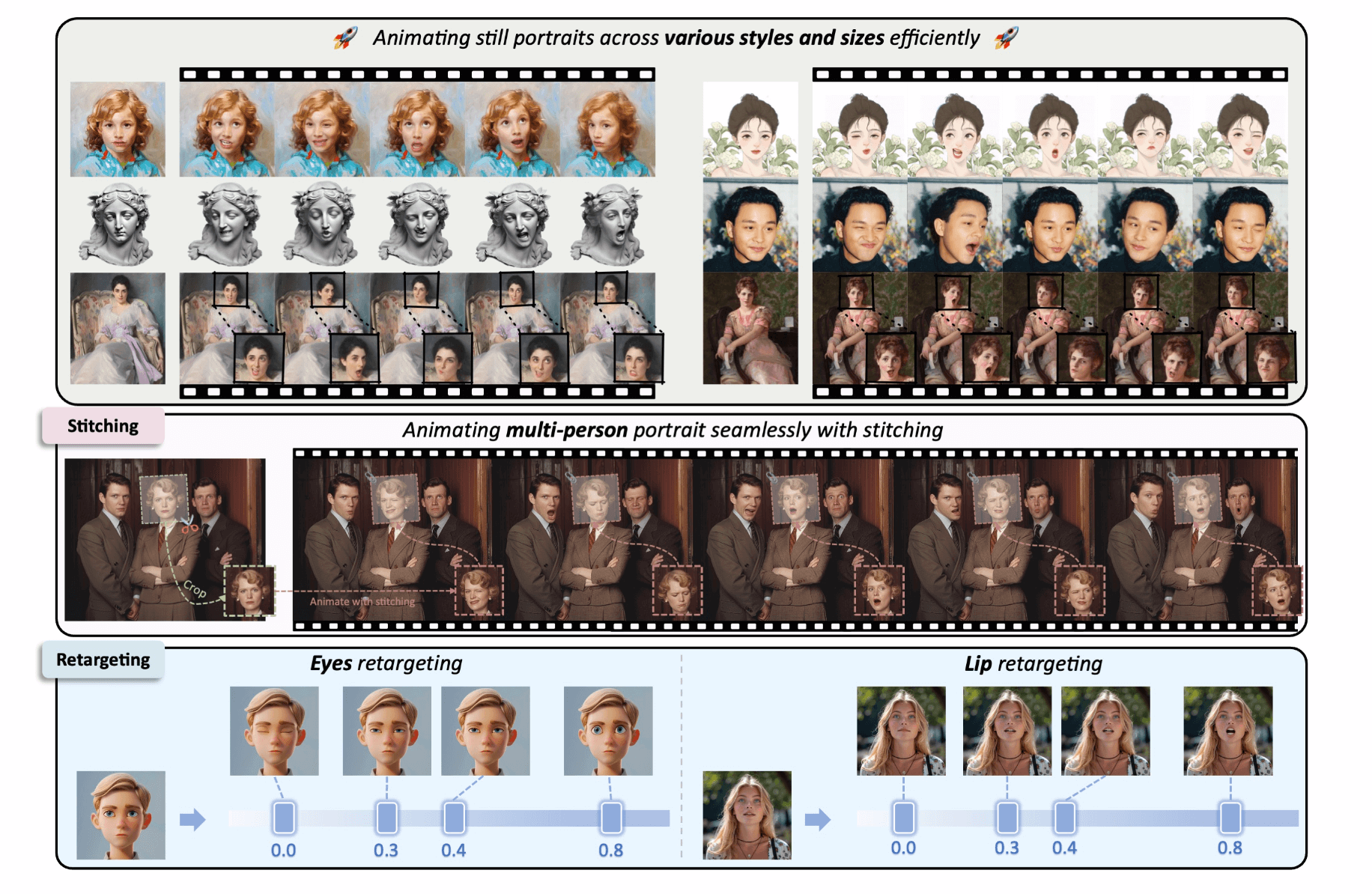Click the "Crop" label on the group photo
The image size is (1372, 894).
coord(195,589)
